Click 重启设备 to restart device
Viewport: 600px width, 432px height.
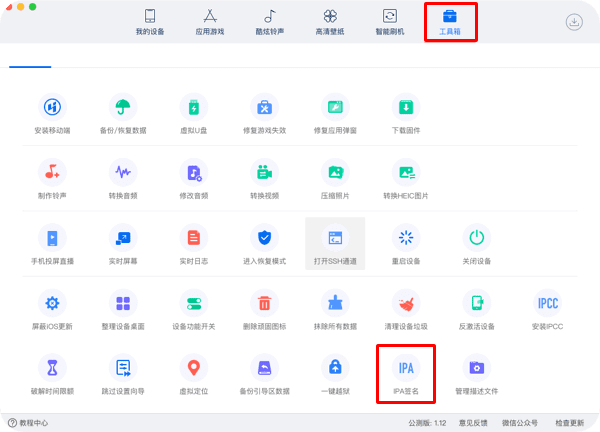(406, 238)
